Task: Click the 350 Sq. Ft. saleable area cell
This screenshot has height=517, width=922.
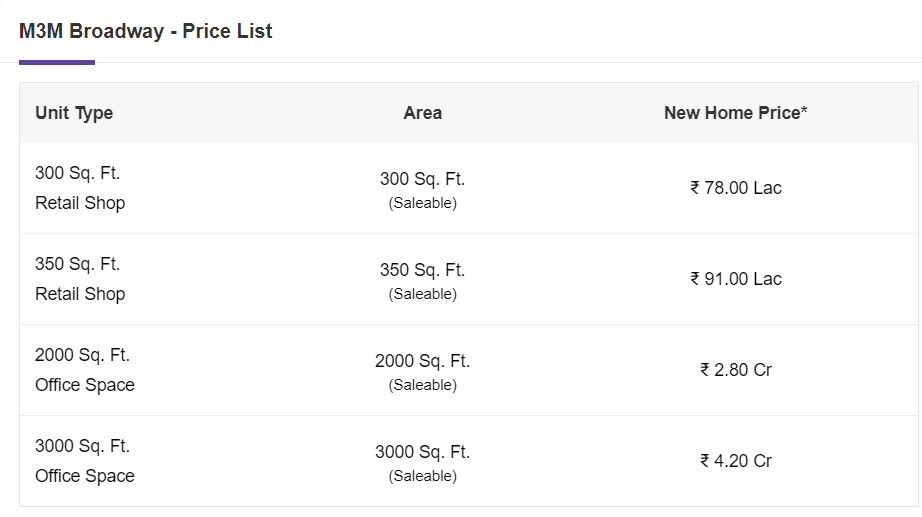Action: pyautogui.click(x=422, y=281)
